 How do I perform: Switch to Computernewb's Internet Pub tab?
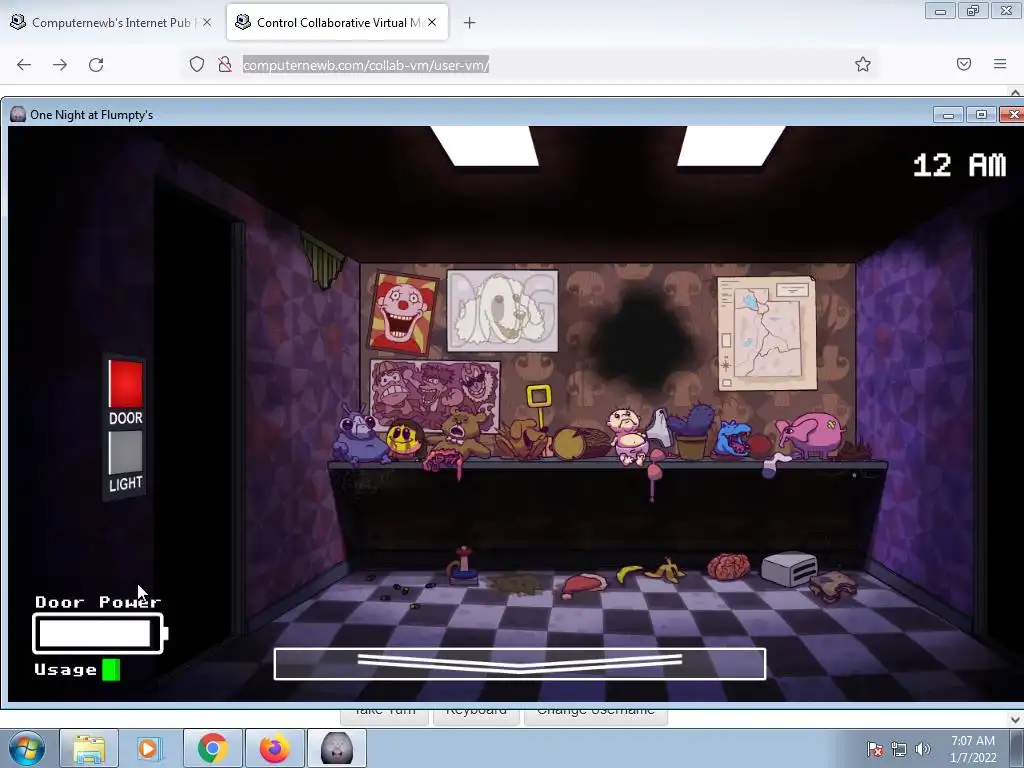(111, 23)
